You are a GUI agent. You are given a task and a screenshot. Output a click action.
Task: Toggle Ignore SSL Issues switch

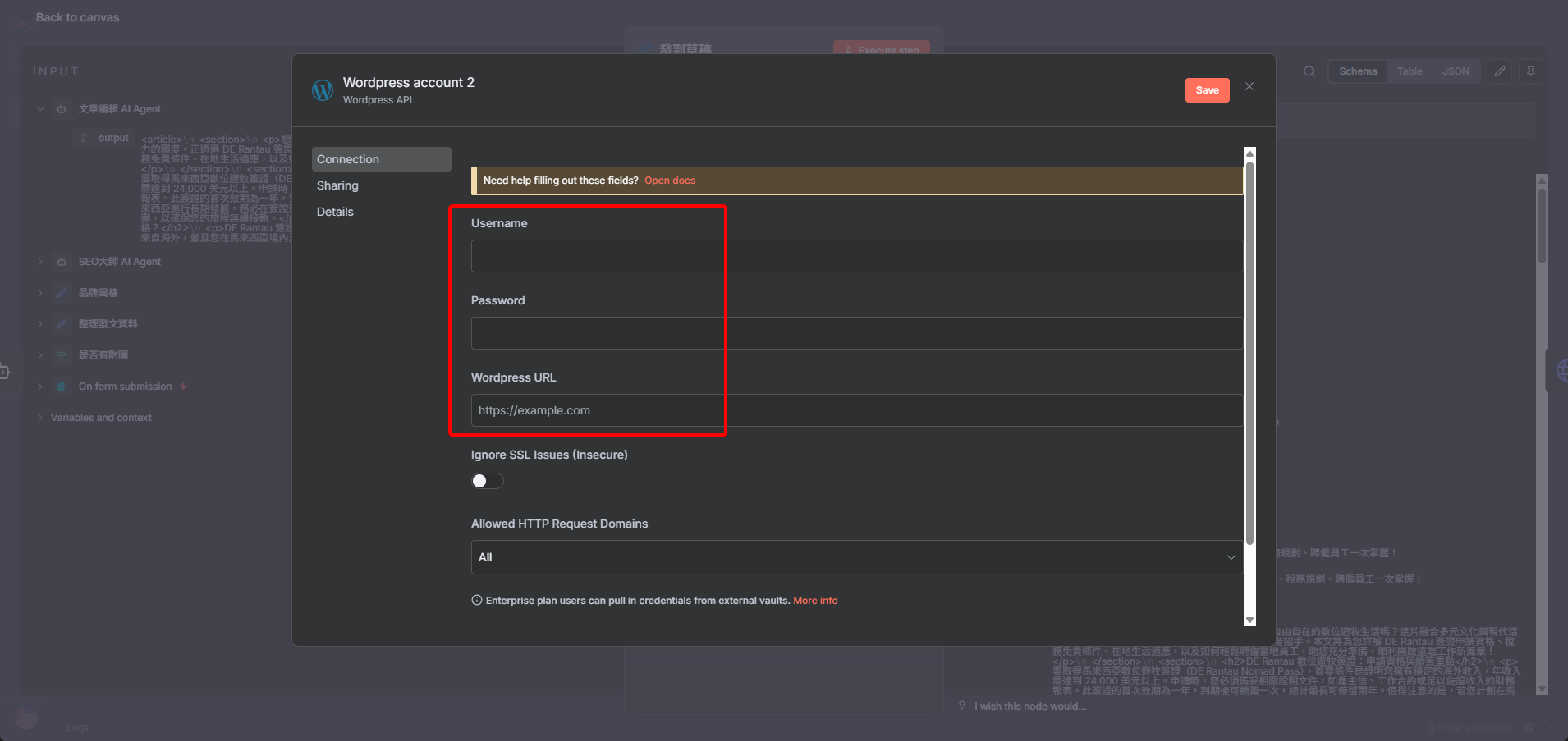coord(487,481)
